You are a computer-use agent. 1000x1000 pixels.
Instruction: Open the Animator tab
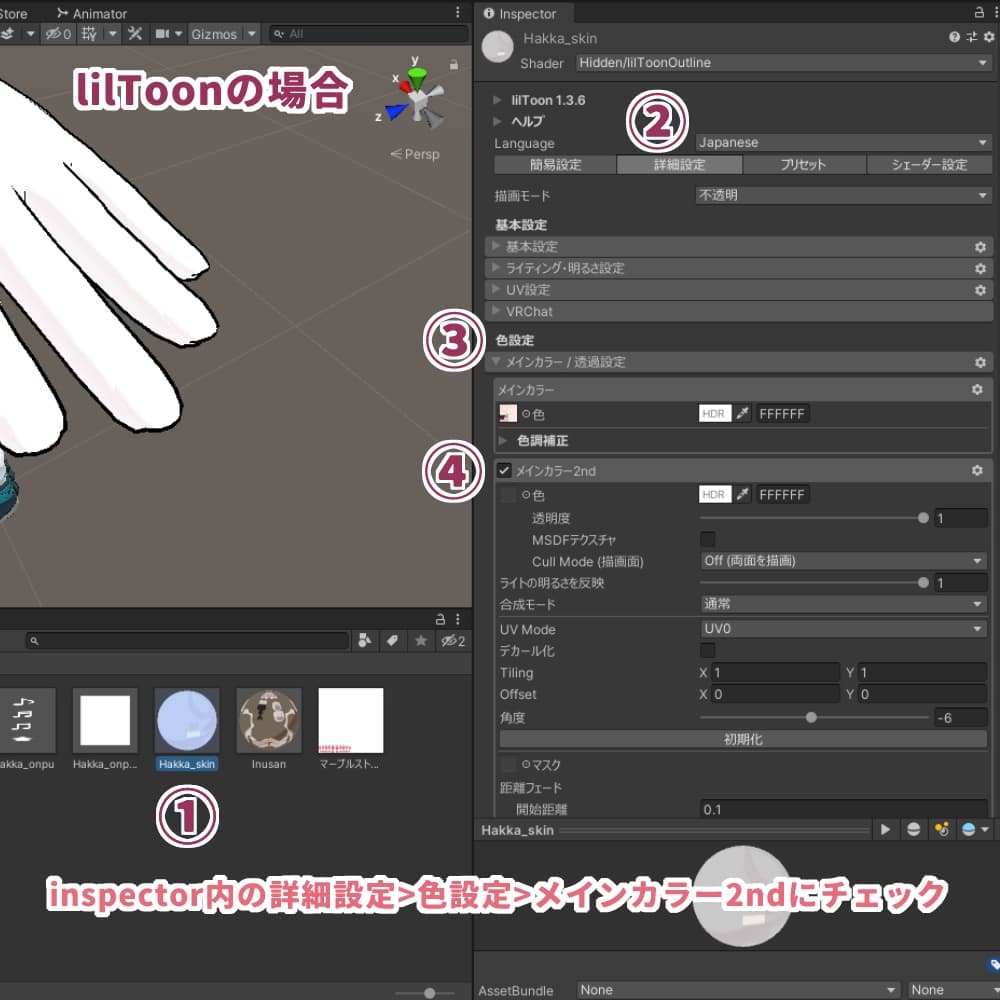[92, 13]
